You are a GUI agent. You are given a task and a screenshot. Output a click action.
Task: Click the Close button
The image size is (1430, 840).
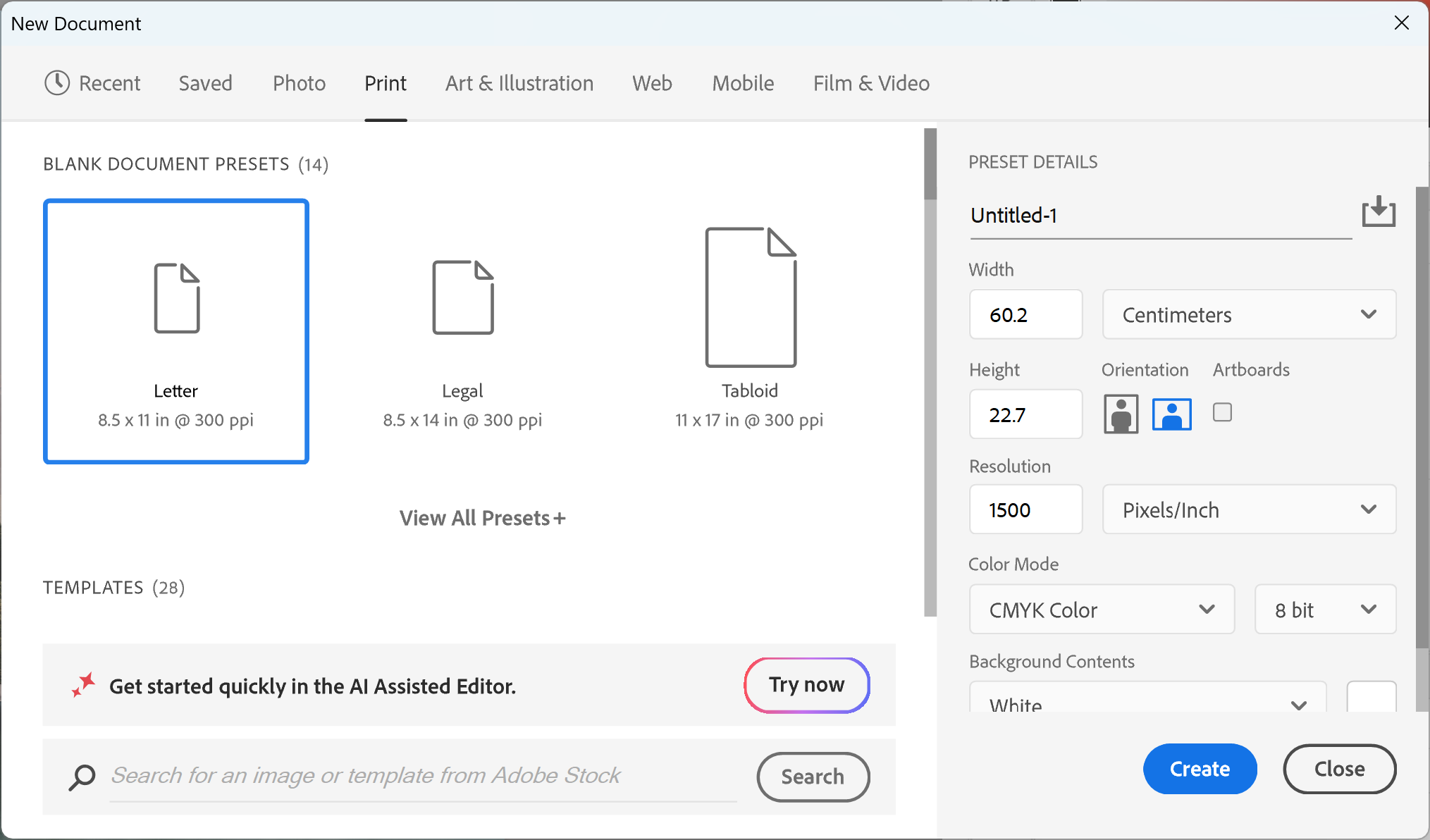(1339, 769)
